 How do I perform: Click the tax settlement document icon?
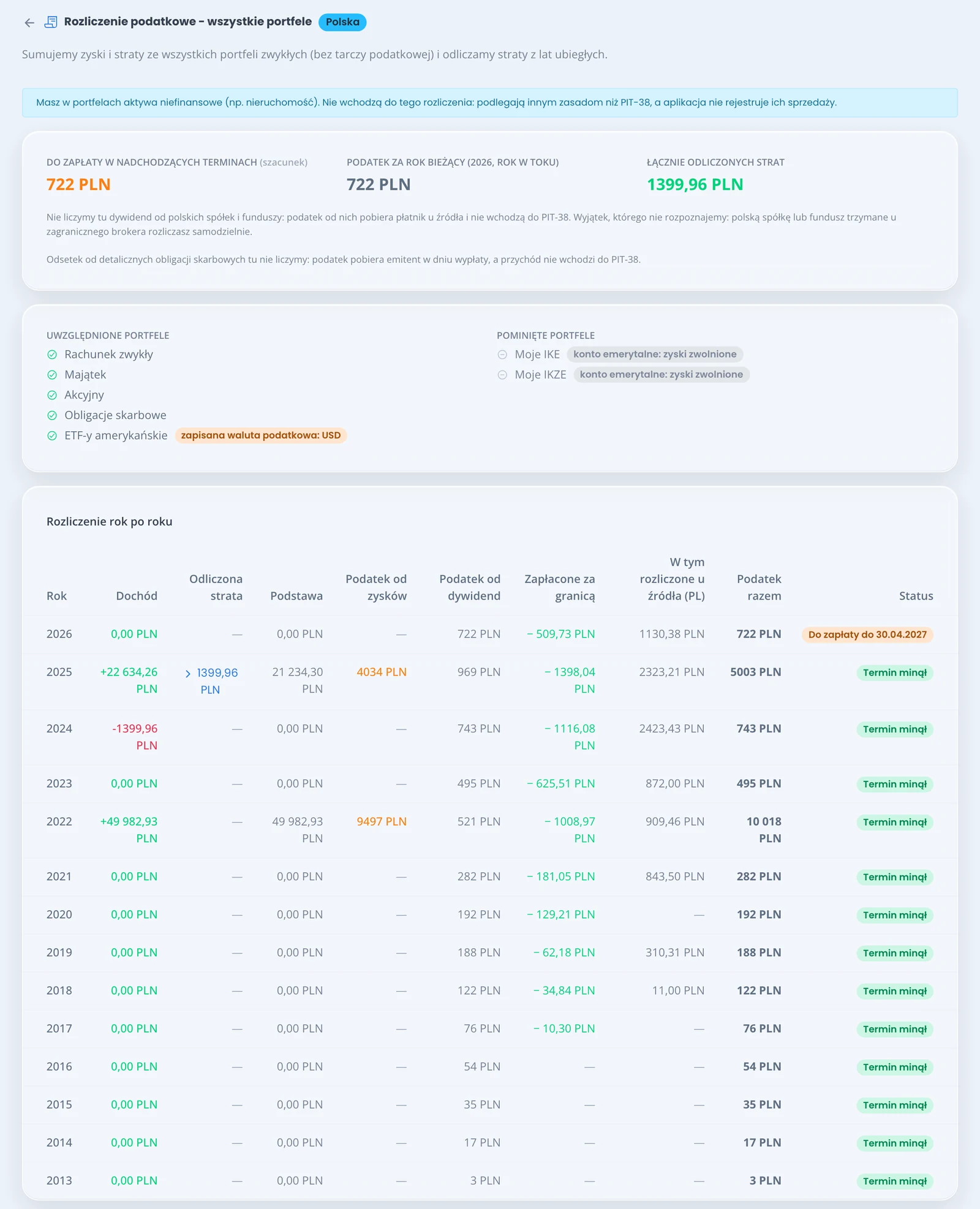[51, 22]
